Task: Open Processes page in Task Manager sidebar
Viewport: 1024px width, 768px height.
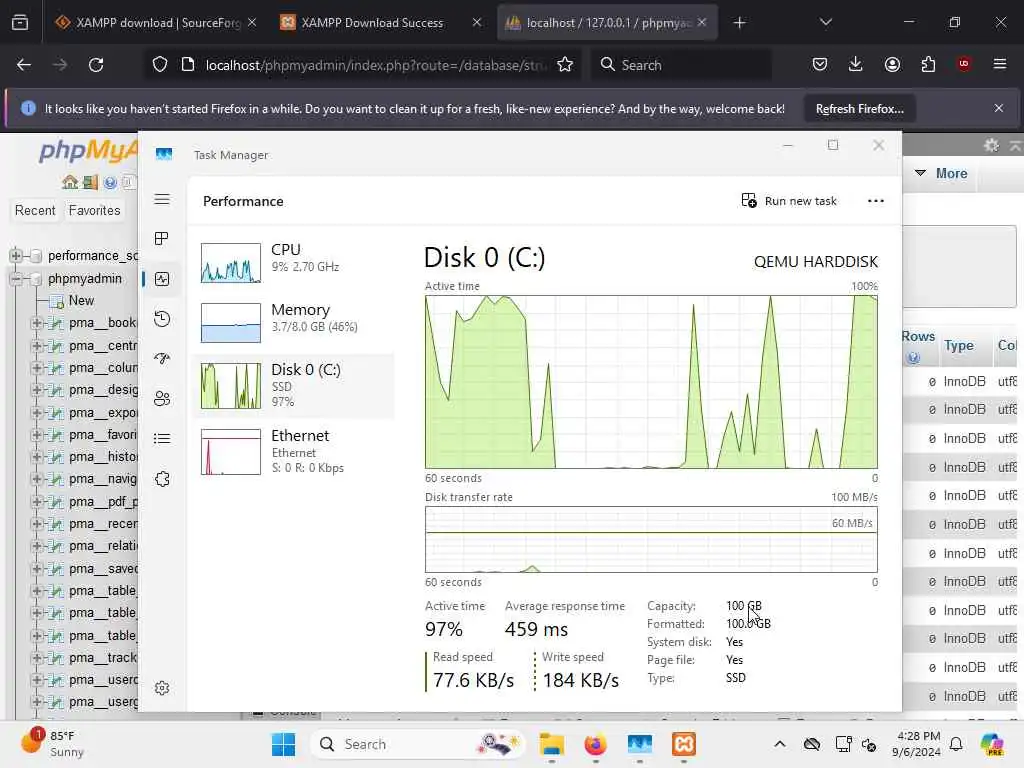Action: (162, 239)
